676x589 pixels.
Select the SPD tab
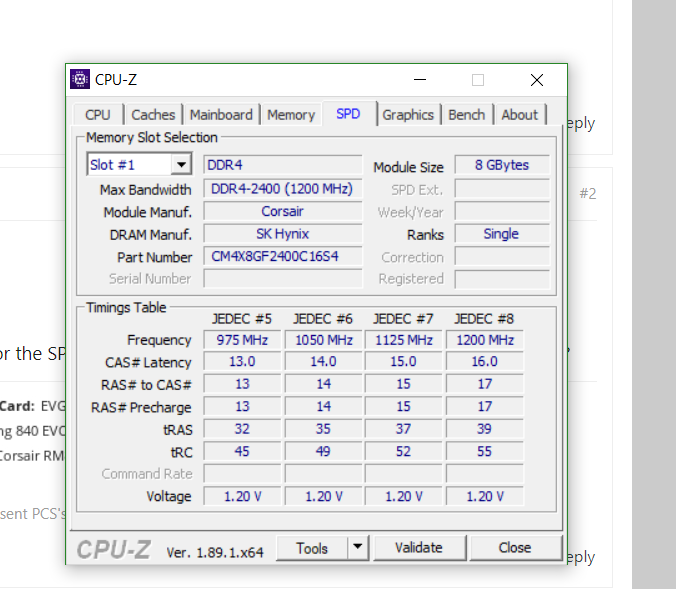coord(348,114)
